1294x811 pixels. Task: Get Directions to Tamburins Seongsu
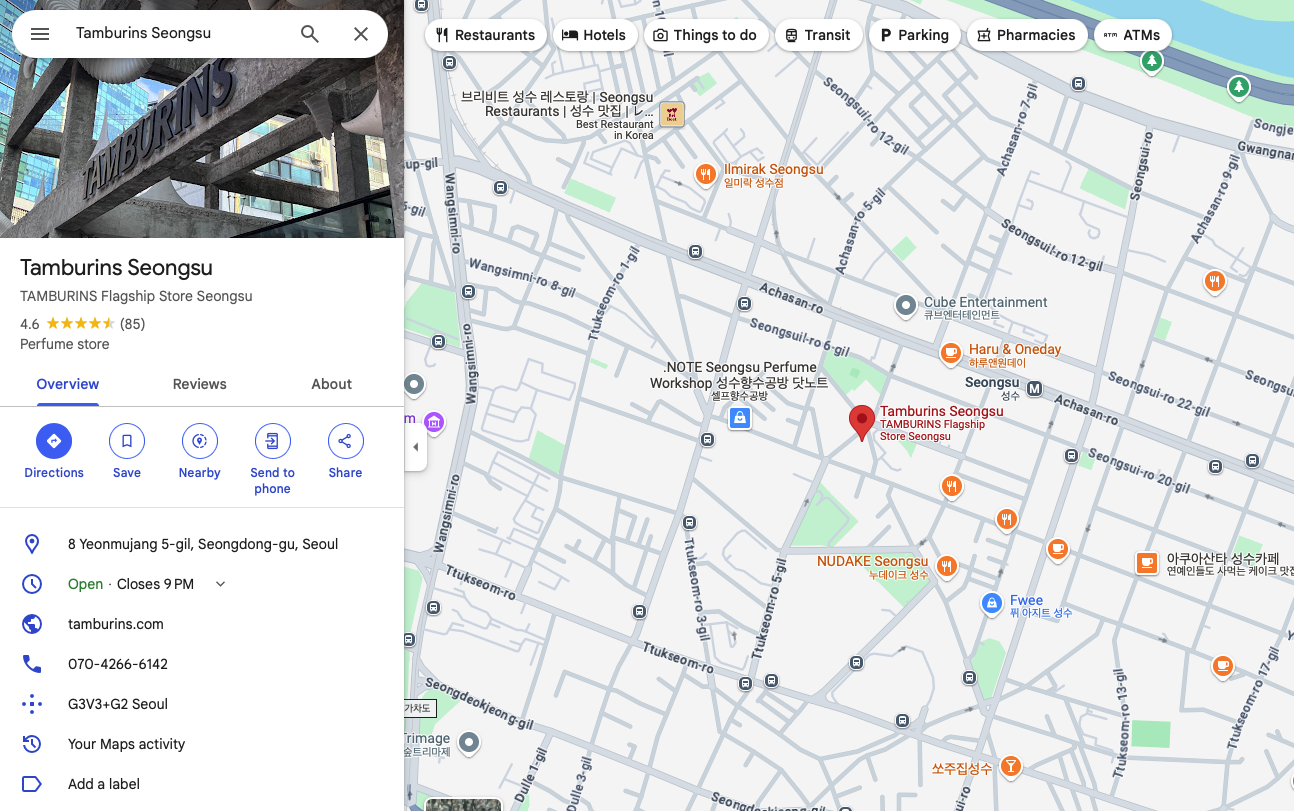(x=54, y=441)
